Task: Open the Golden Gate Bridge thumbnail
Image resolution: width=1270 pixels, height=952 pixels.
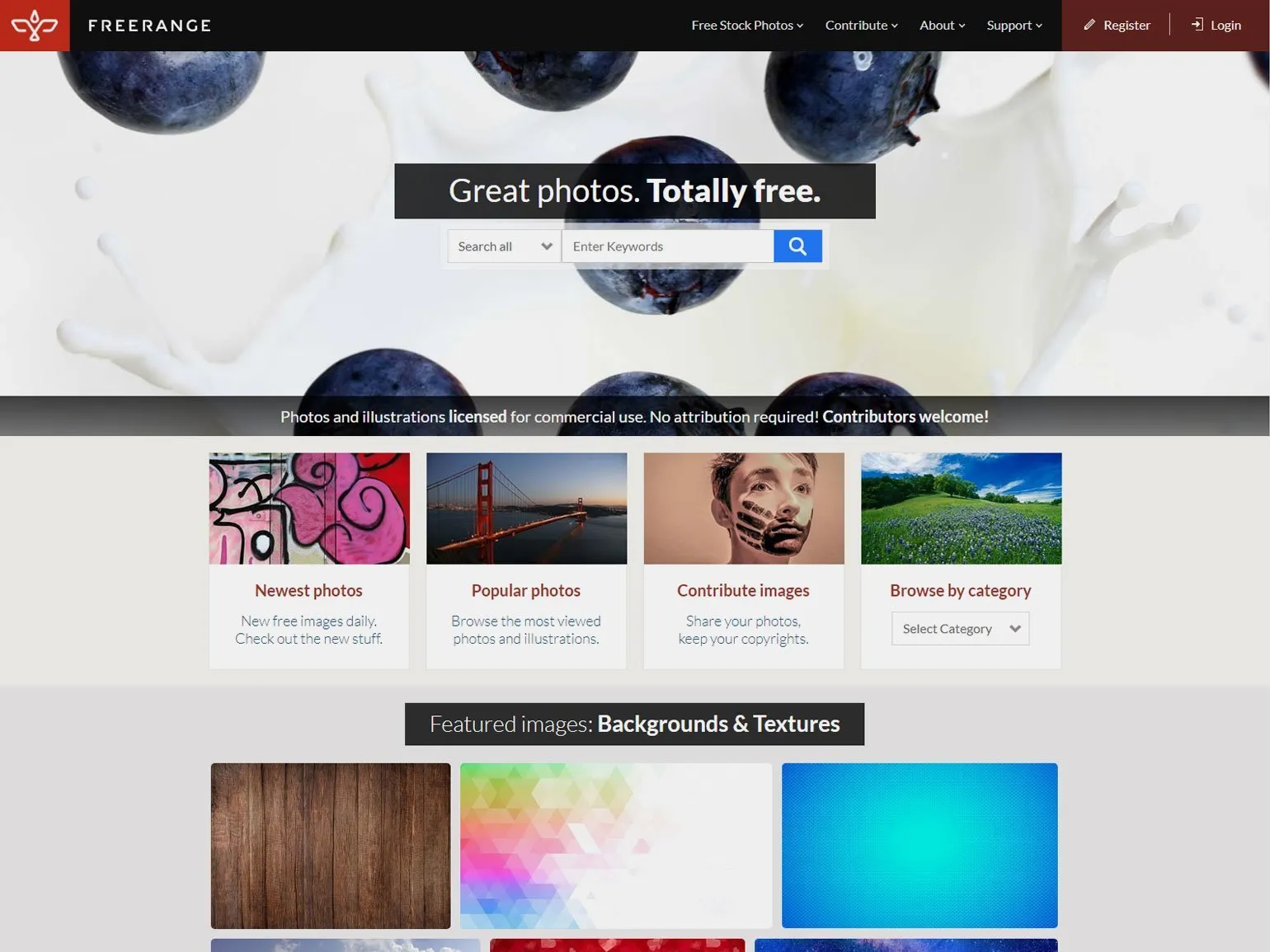Action: [526, 509]
